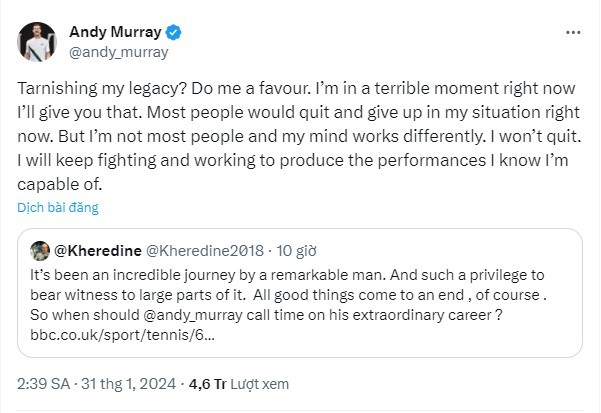Click the 2:39 SA timestamp
601x413 pixels.
44,384
